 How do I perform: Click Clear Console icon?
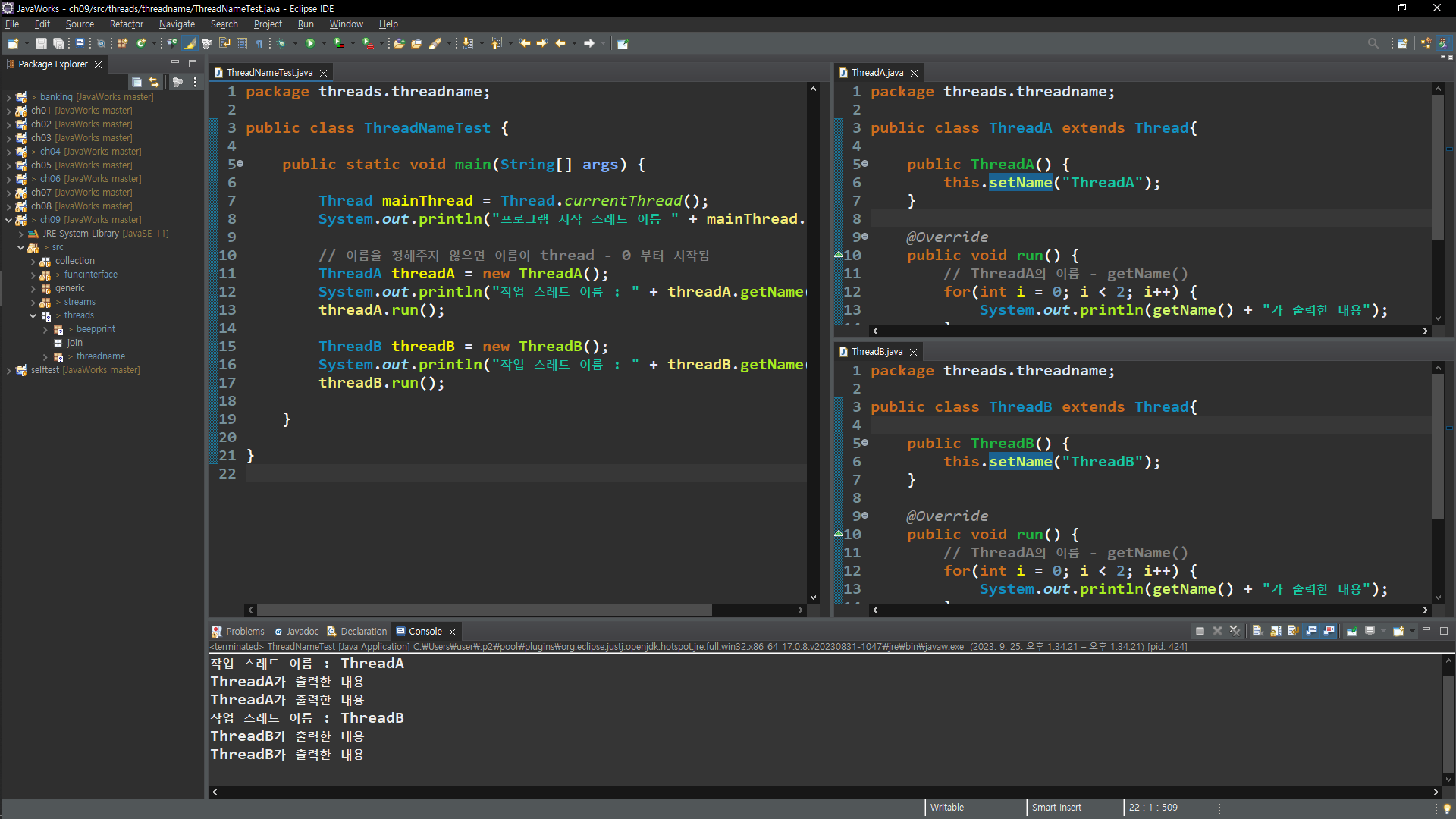coord(1257,631)
